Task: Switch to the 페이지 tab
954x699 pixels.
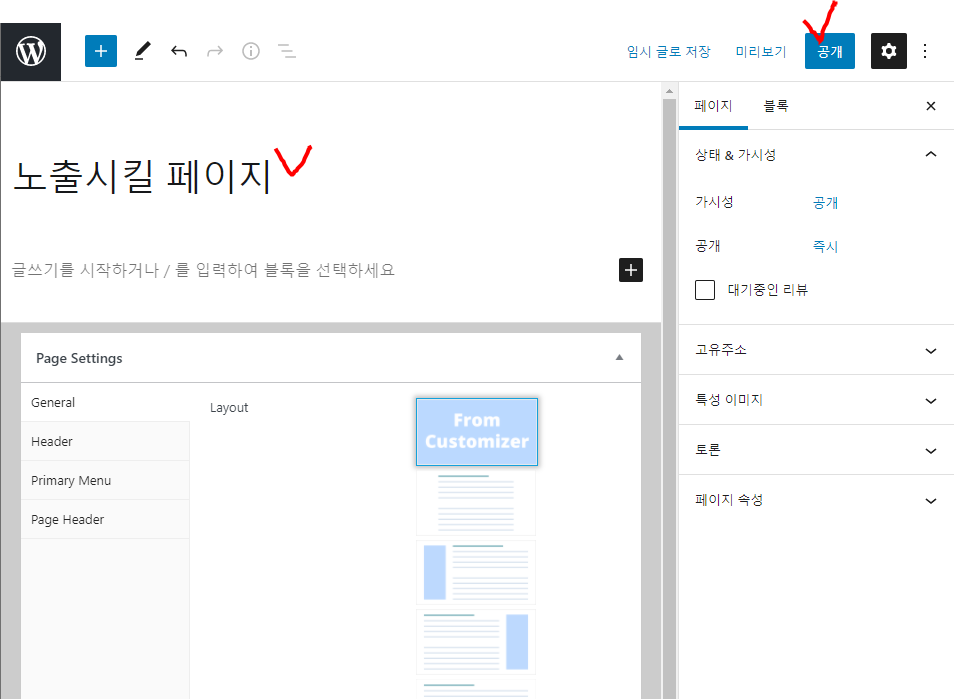Action: point(713,106)
